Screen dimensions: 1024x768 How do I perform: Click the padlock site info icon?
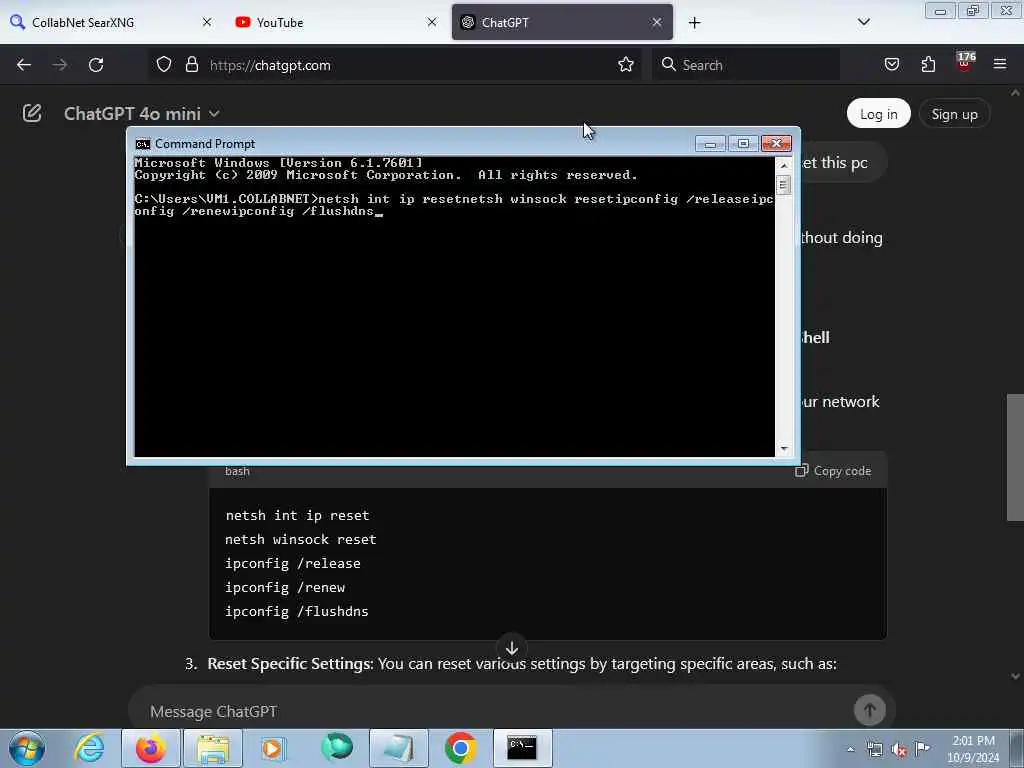pyautogui.click(x=191, y=65)
